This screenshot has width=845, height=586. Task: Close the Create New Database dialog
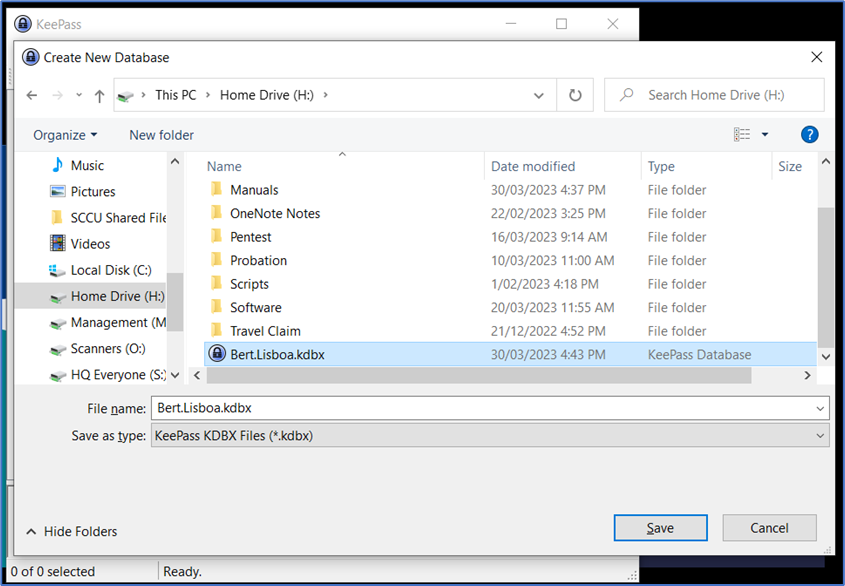pyautogui.click(x=816, y=57)
